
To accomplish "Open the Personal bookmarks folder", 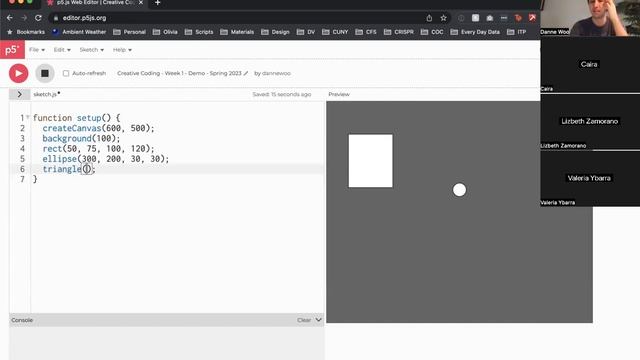I will click(x=129, y=32).
